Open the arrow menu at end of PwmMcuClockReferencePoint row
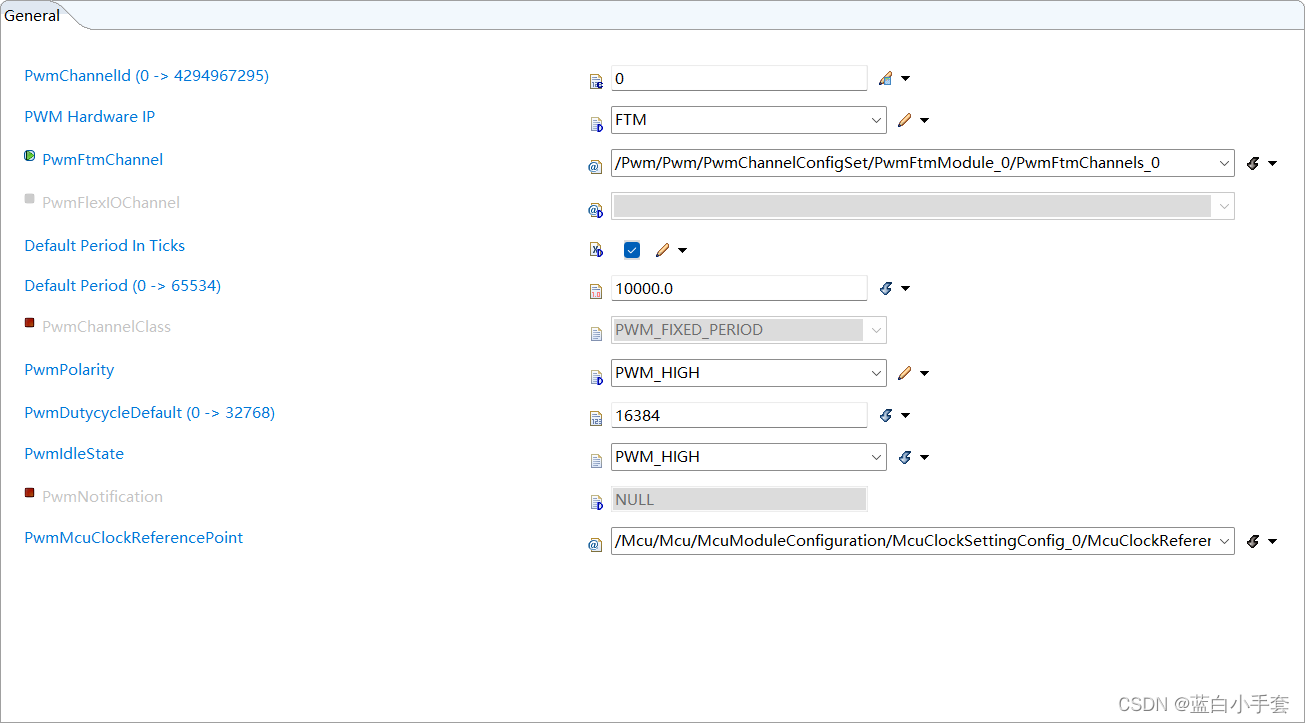Viewport: 1305px width, 723px height. 1272,541
